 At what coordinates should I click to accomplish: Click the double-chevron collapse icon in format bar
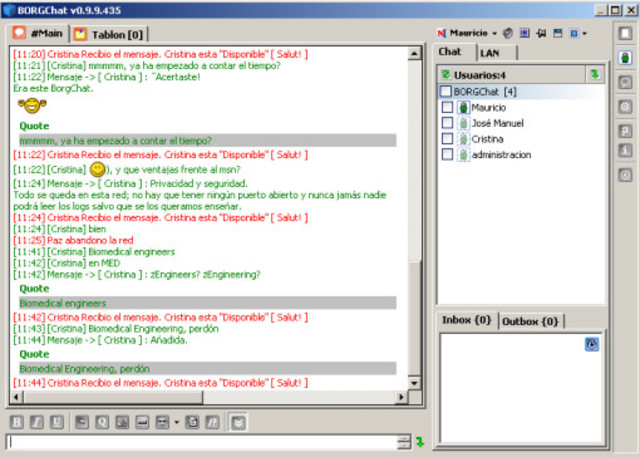point(238,422)
